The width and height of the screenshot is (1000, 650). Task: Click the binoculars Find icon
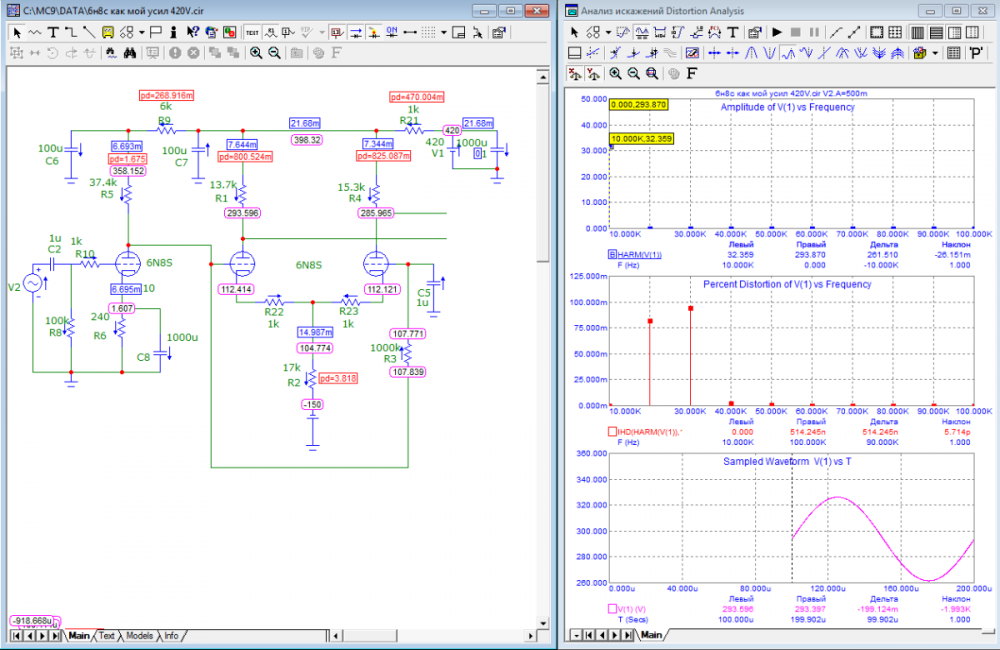[130, 52]
